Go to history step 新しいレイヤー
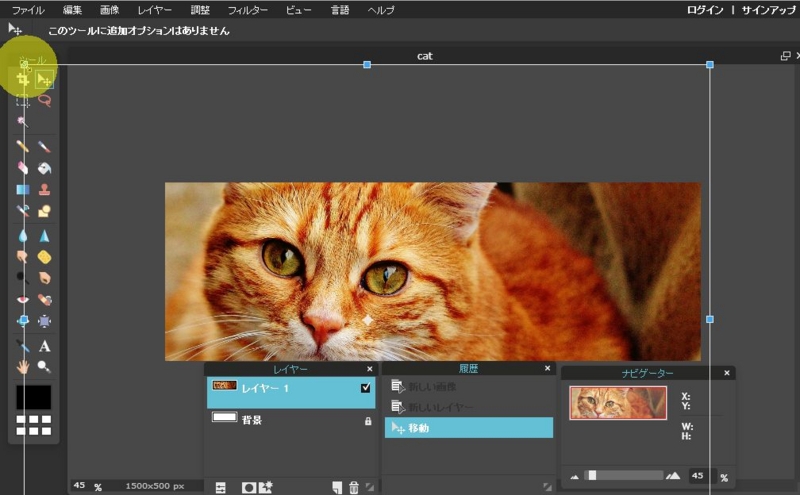The image size is (800, 495). click(468, 407)
